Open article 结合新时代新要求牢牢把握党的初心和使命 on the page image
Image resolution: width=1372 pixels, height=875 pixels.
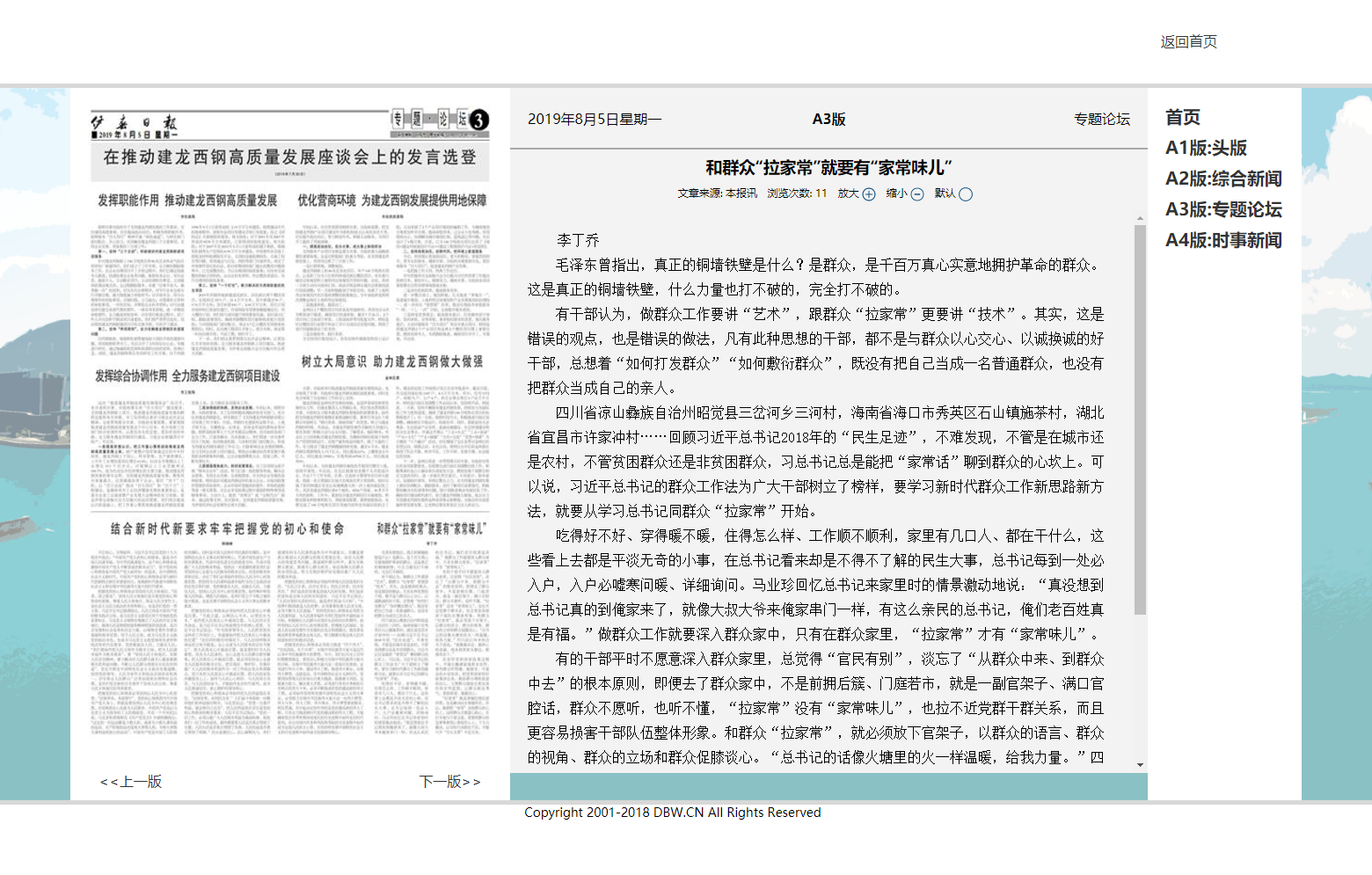point(227,529)
